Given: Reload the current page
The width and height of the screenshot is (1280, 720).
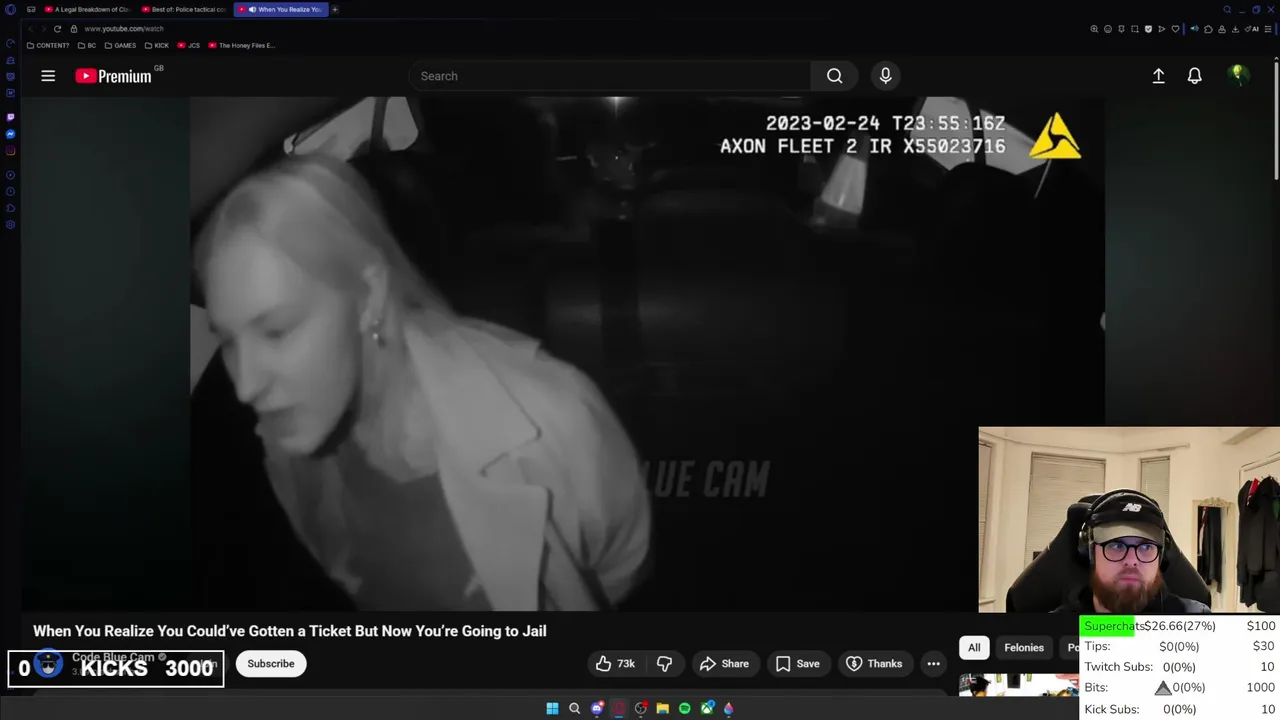Looking at the screenshot, I should click(57, 29).
